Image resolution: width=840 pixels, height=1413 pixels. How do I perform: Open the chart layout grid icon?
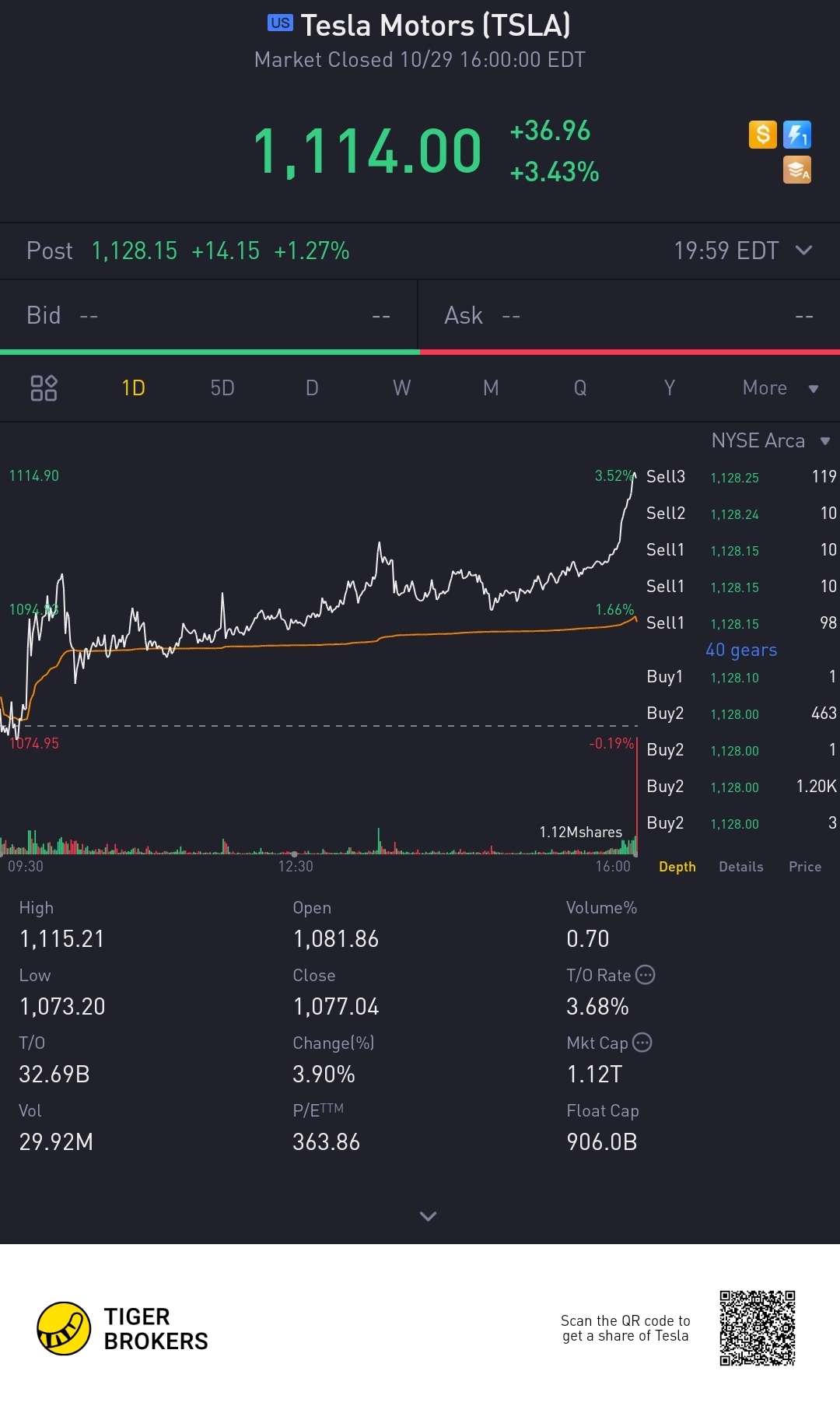click(x=44, y=387)
